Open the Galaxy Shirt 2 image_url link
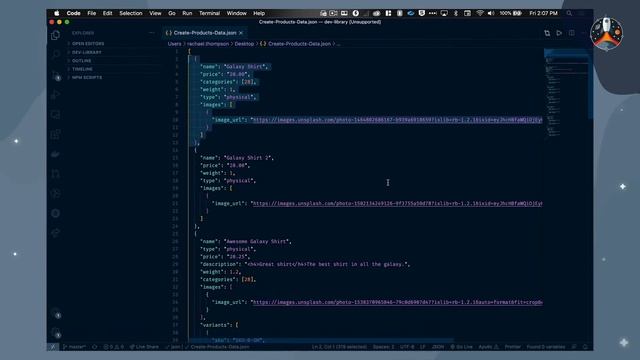The height and width of the screenshot is (360, 640). pyautogui.click(x=397, y=203)
